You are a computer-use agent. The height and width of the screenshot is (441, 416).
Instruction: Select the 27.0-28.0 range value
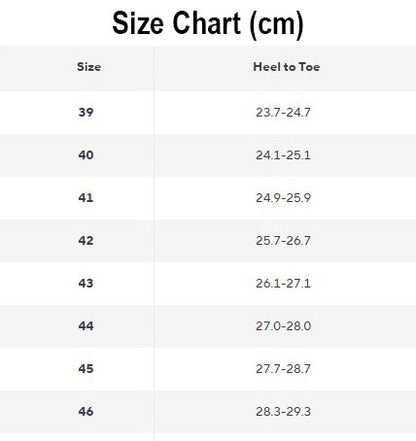[283, 326]
